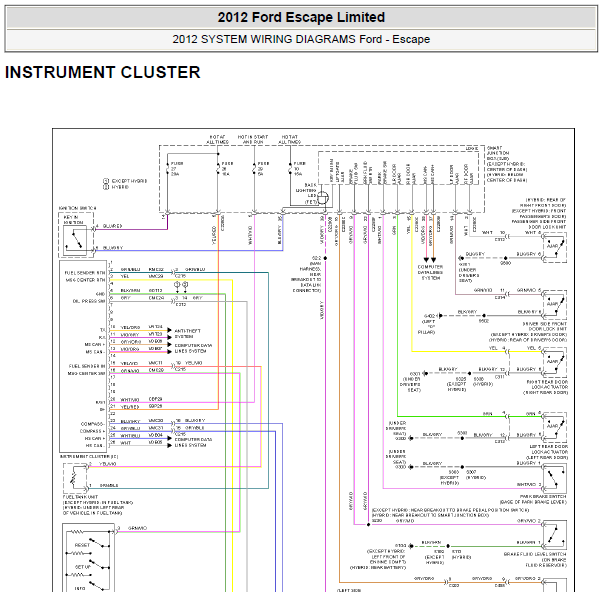Click 'COMPUTER DATALINES SYSTEM' beneath the downward arrows
This screenshot has width=599, height=592.
[430, 272]
